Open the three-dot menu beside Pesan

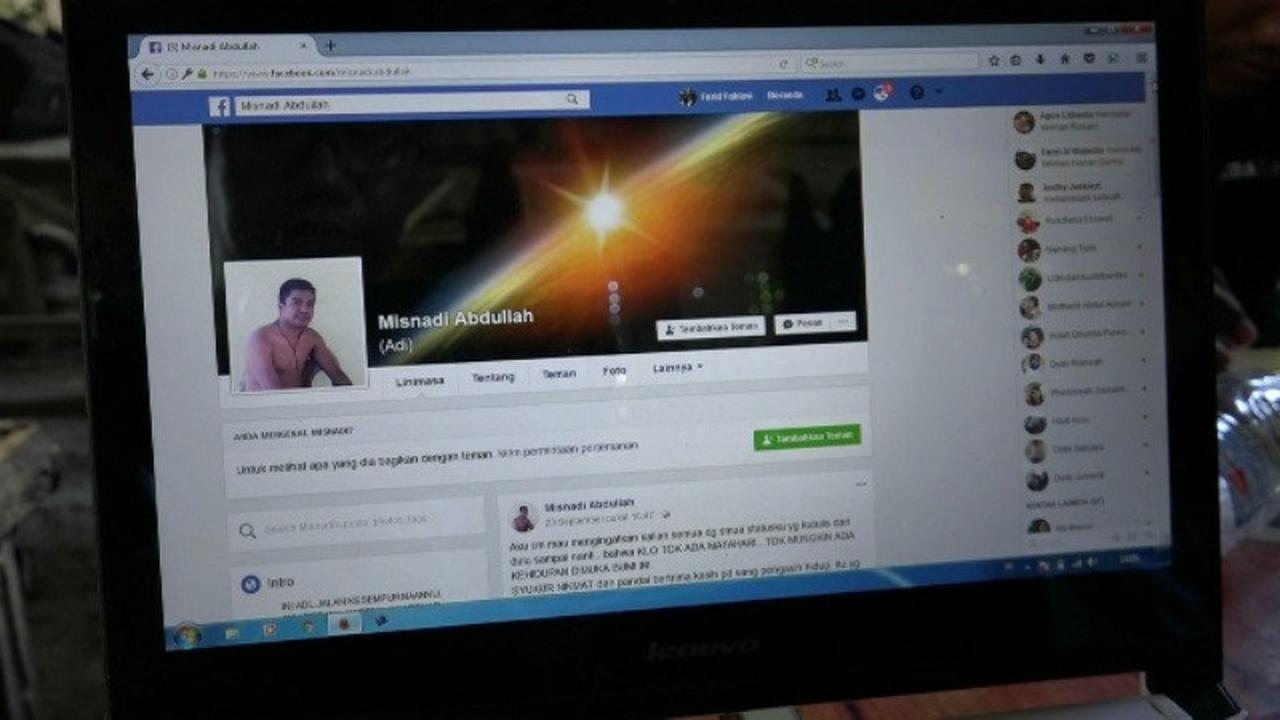pyautogui.click(x=843, y=322)
